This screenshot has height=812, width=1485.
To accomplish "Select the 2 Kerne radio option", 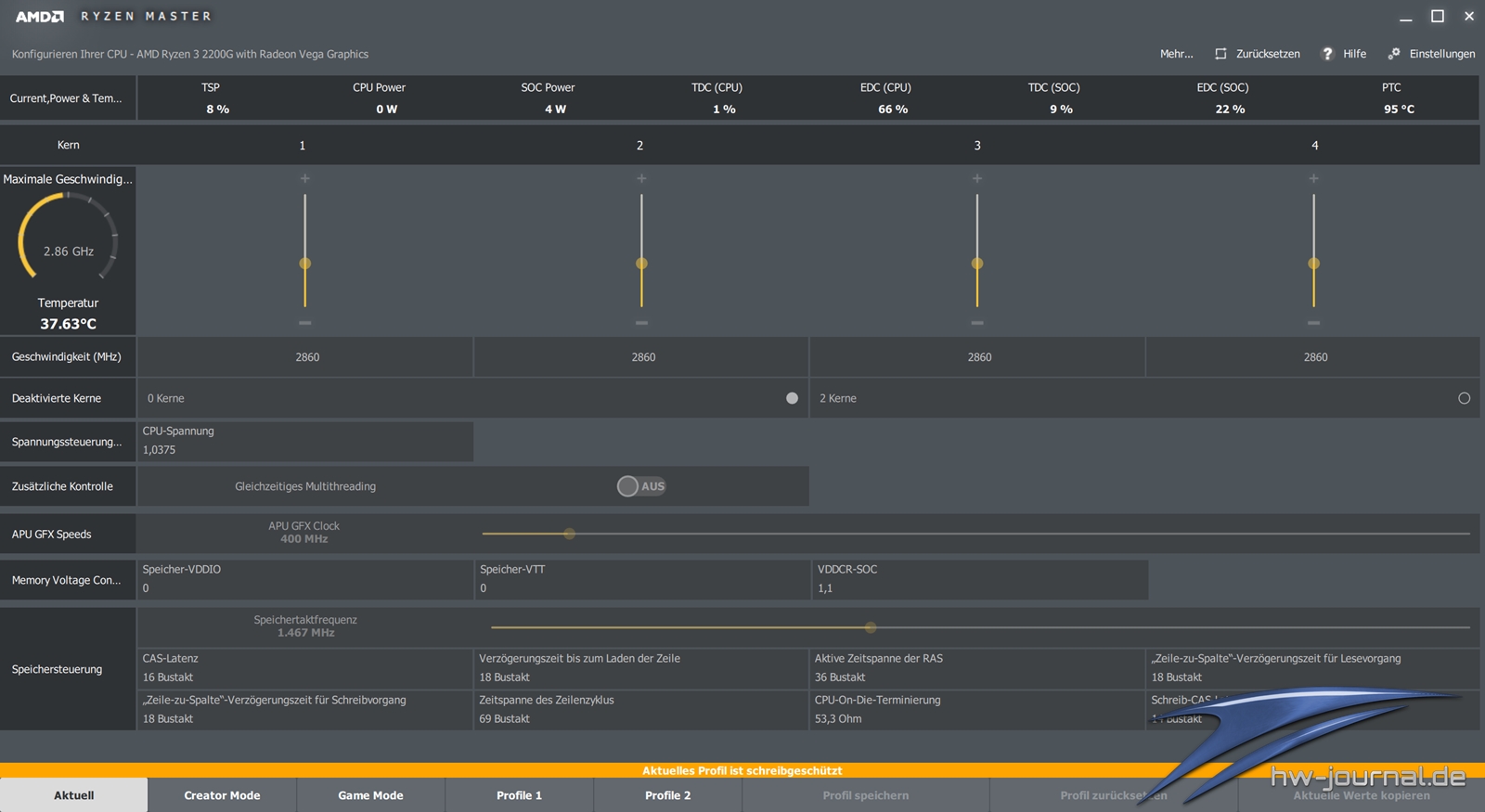I will pyautogui.click(x=1464, y=398).
